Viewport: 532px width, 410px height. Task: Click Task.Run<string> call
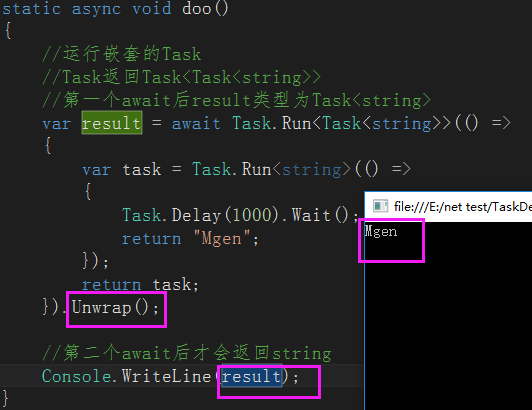271,169
